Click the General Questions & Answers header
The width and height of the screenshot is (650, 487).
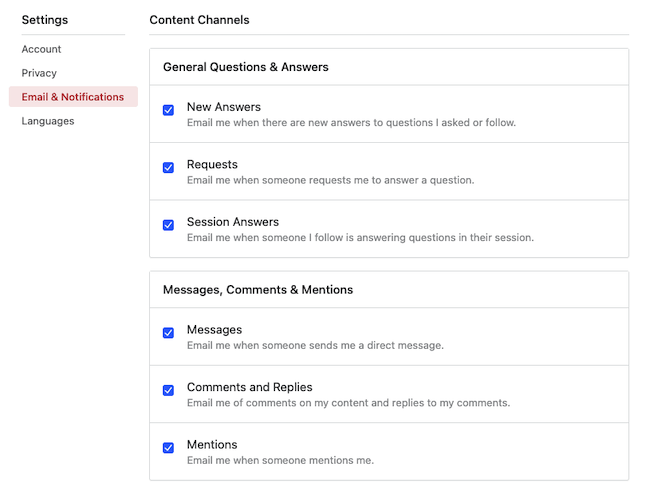246,67
